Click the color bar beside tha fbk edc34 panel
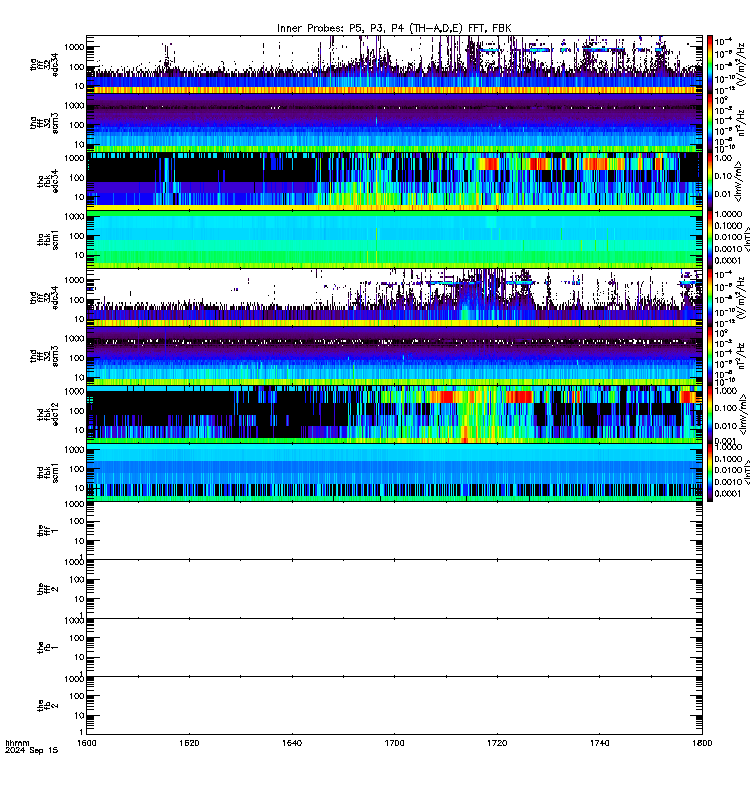This screenshot has width=750, height=800. point(710,181)
